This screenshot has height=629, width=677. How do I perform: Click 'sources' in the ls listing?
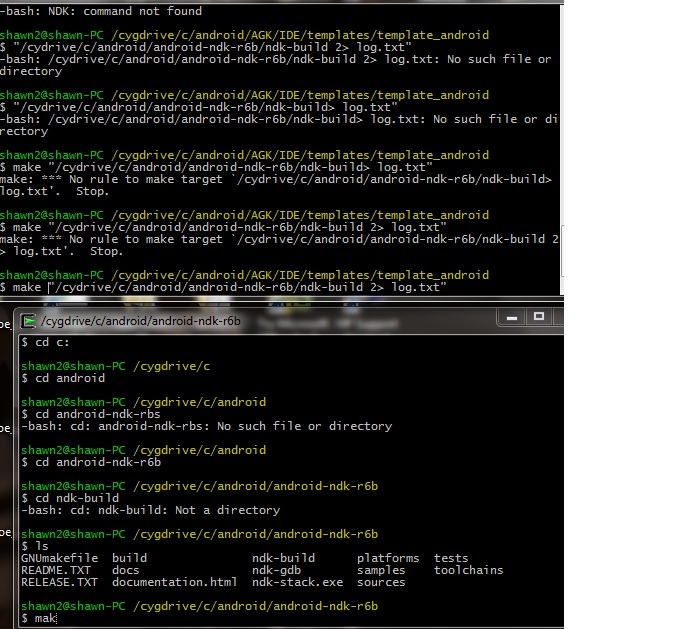[381, 582]
